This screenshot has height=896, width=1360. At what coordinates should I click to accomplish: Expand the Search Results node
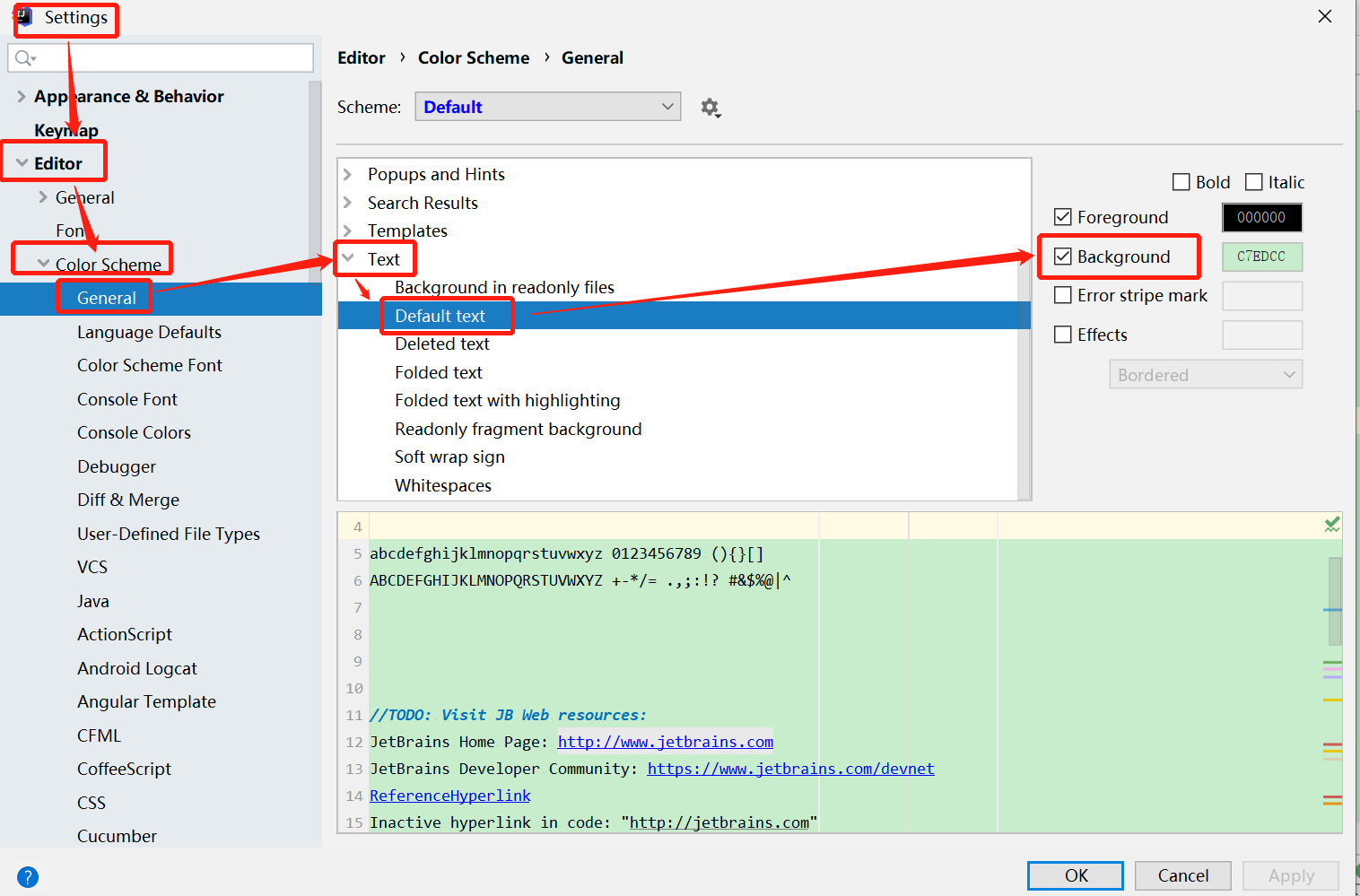pos(348,203)
